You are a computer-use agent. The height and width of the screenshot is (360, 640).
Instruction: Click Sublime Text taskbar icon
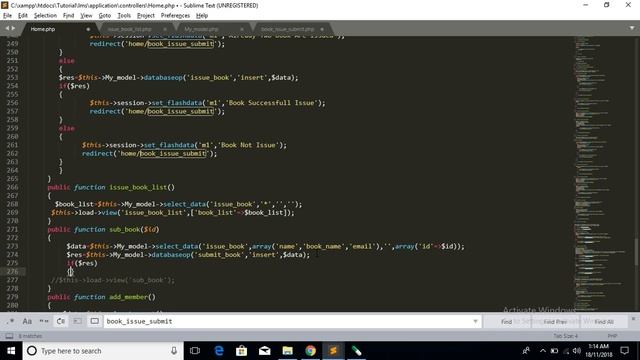[333, 351]
